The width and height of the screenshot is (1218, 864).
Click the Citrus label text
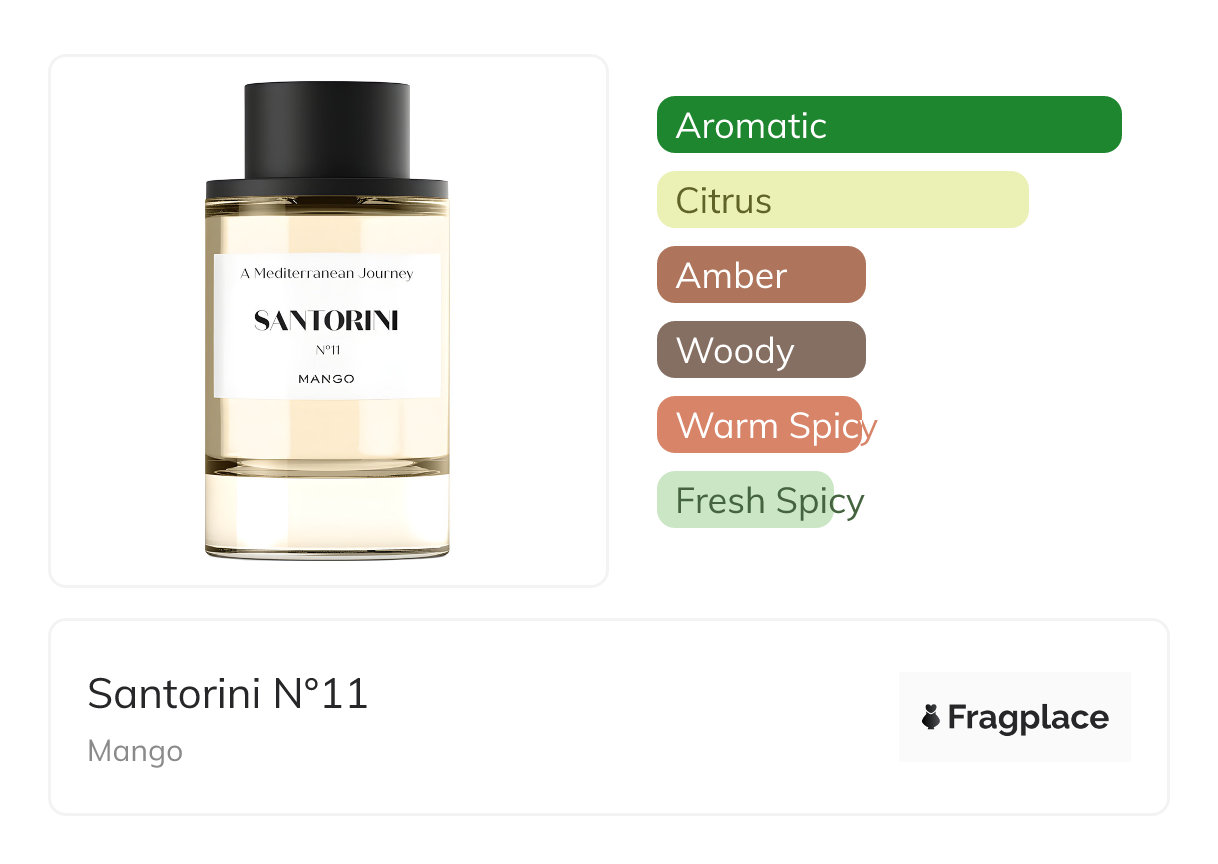(x=724, y=201)
